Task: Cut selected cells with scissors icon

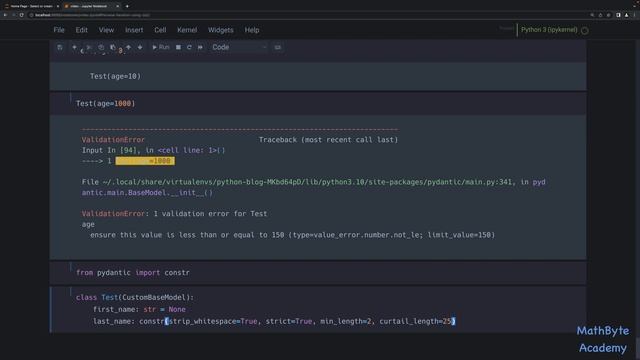Action: pos(89,47)
